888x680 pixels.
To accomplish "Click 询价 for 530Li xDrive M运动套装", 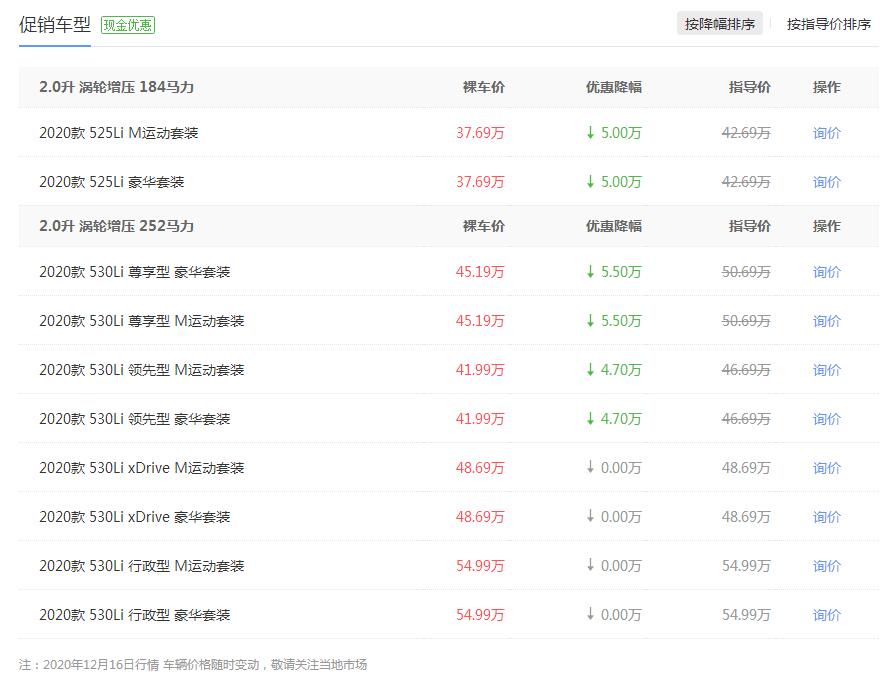I will (826, 468).
